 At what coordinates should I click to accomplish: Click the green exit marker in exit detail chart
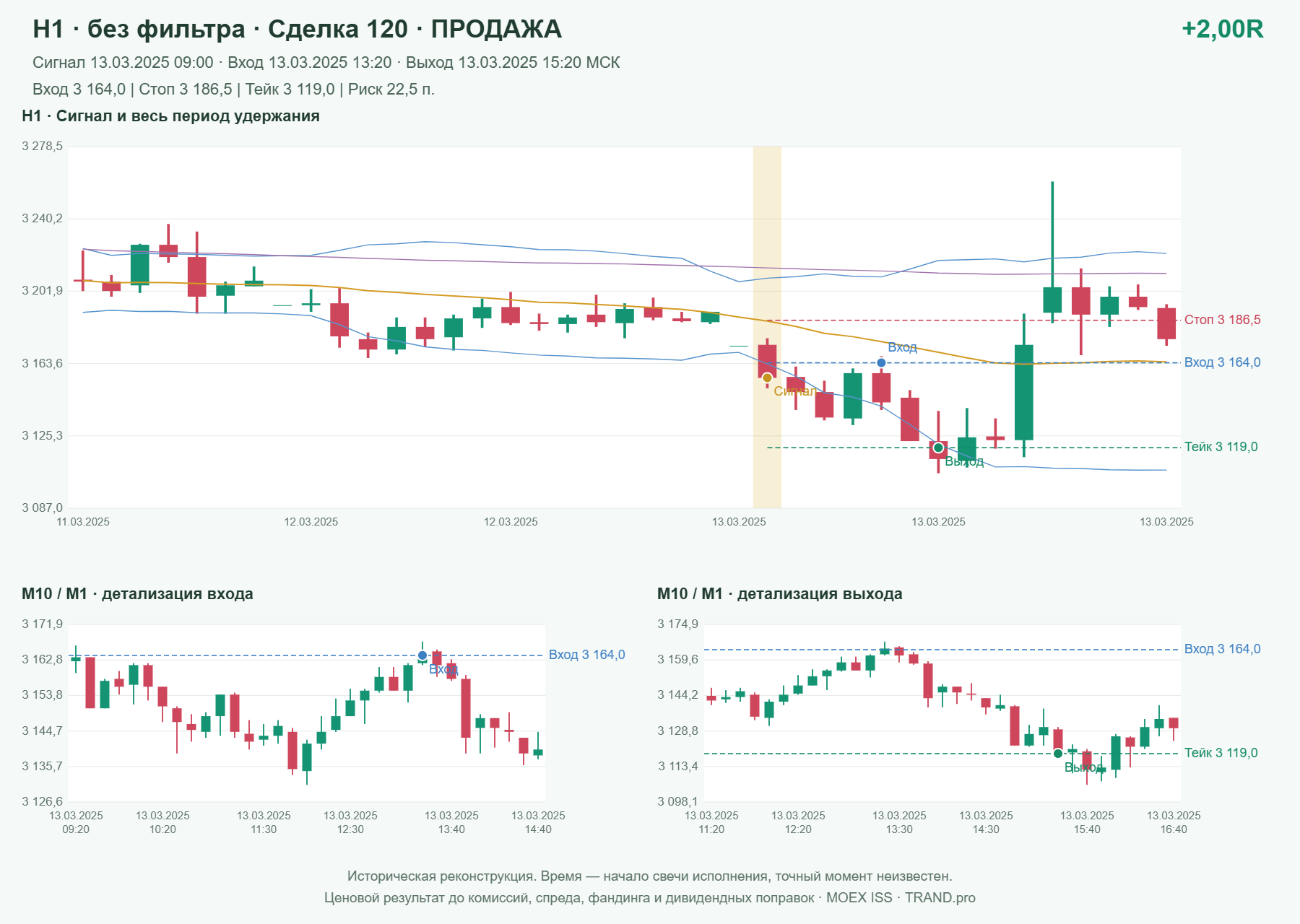click(x=1058, y=754)
